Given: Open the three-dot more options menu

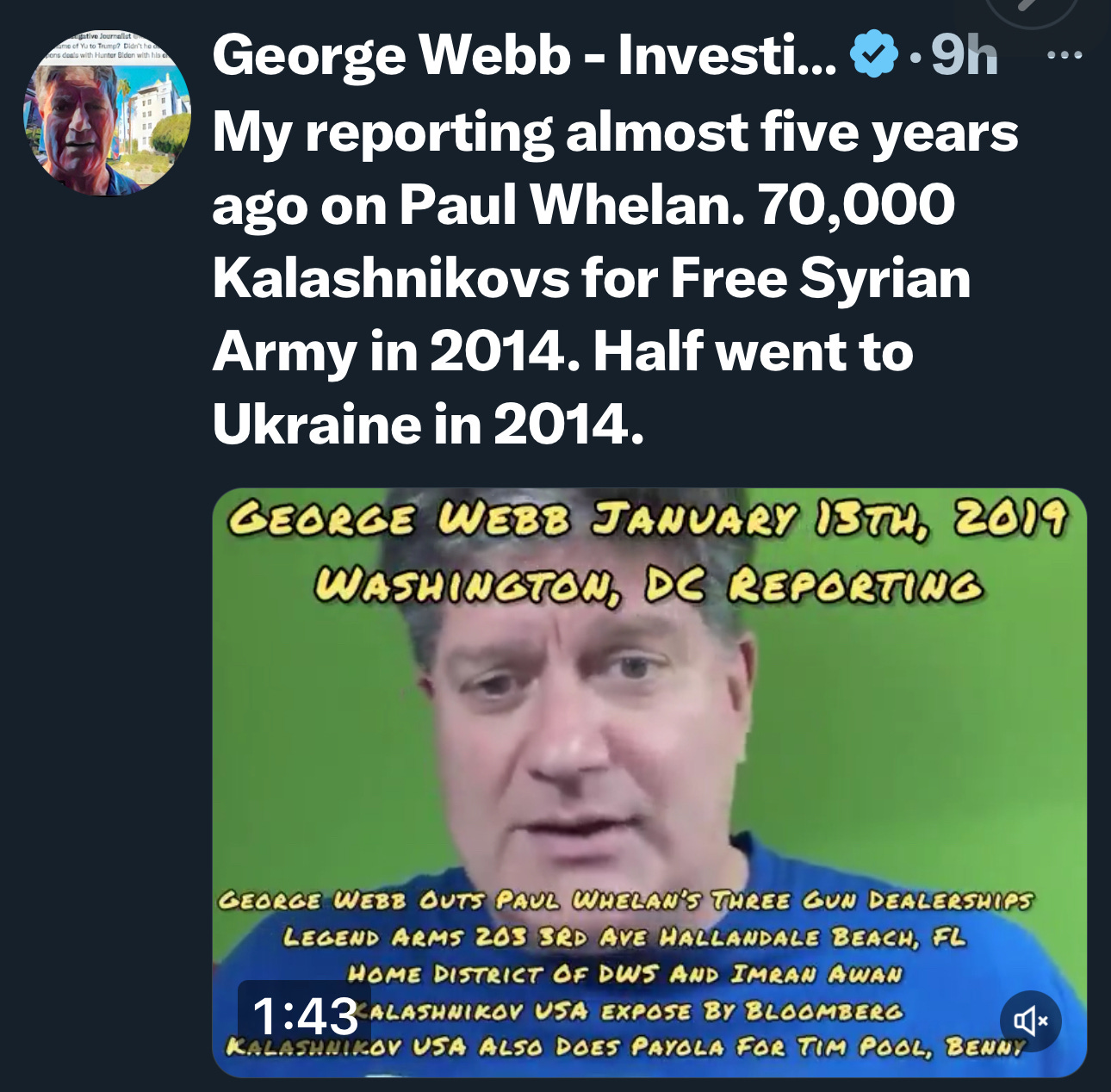Looking at the screenshot, I should pos(1065,55).
